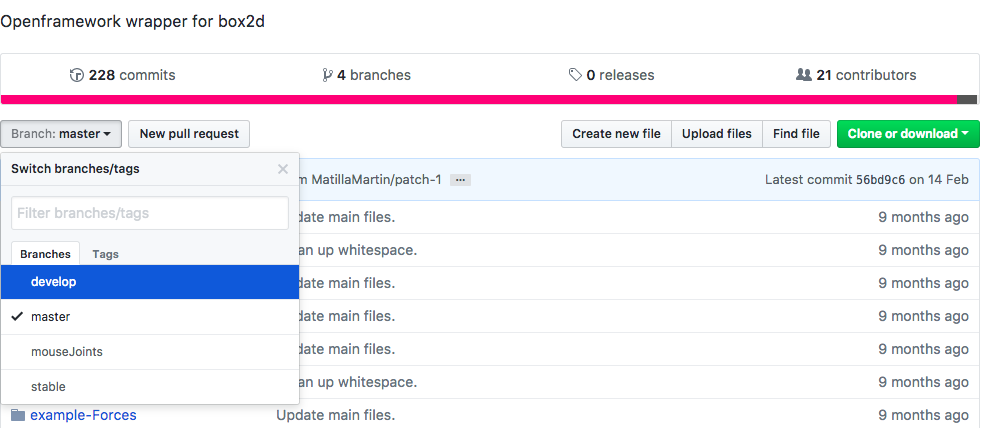The image size is (985, 428).
Task: Select the Branches tab
Action: [45, 254]
